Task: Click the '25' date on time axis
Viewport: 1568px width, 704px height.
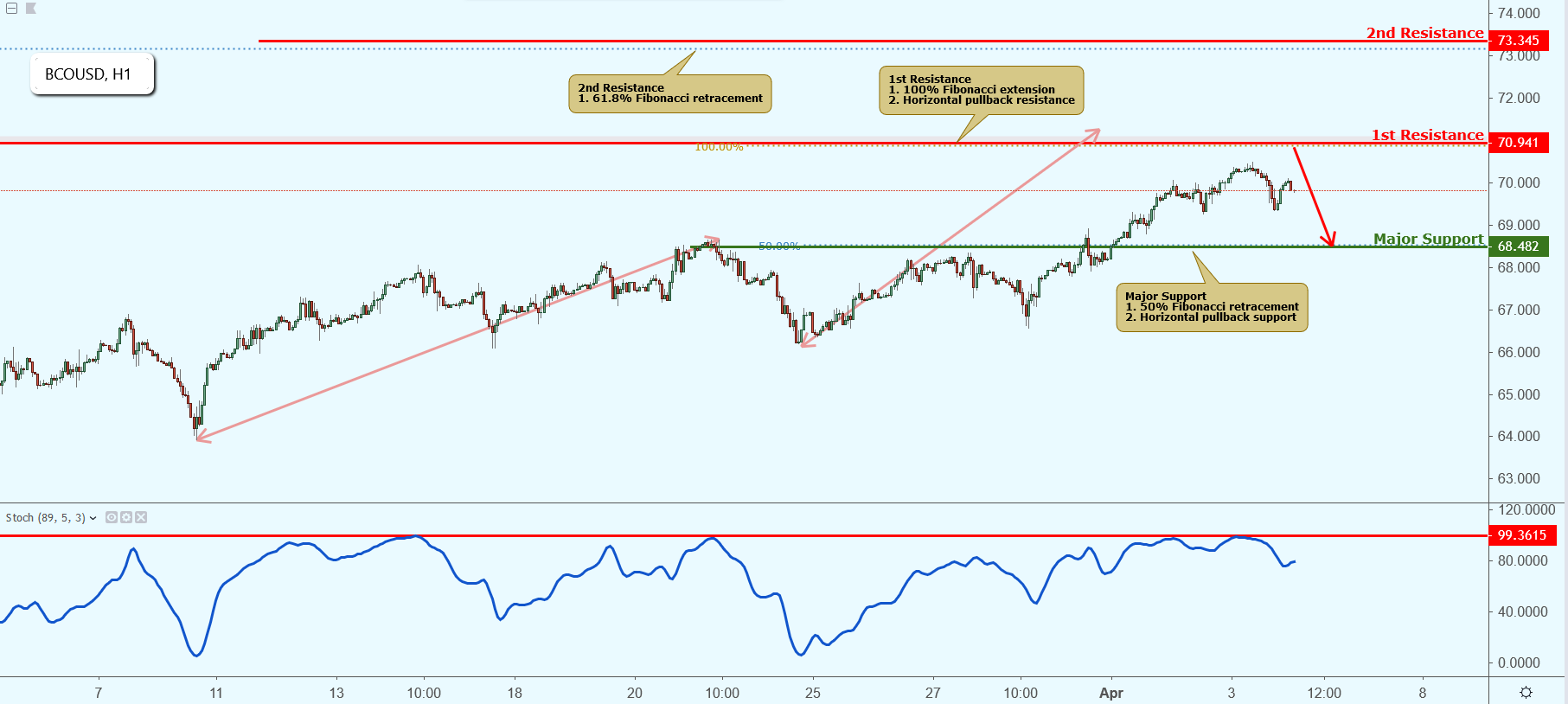Action: coord(813,693)
